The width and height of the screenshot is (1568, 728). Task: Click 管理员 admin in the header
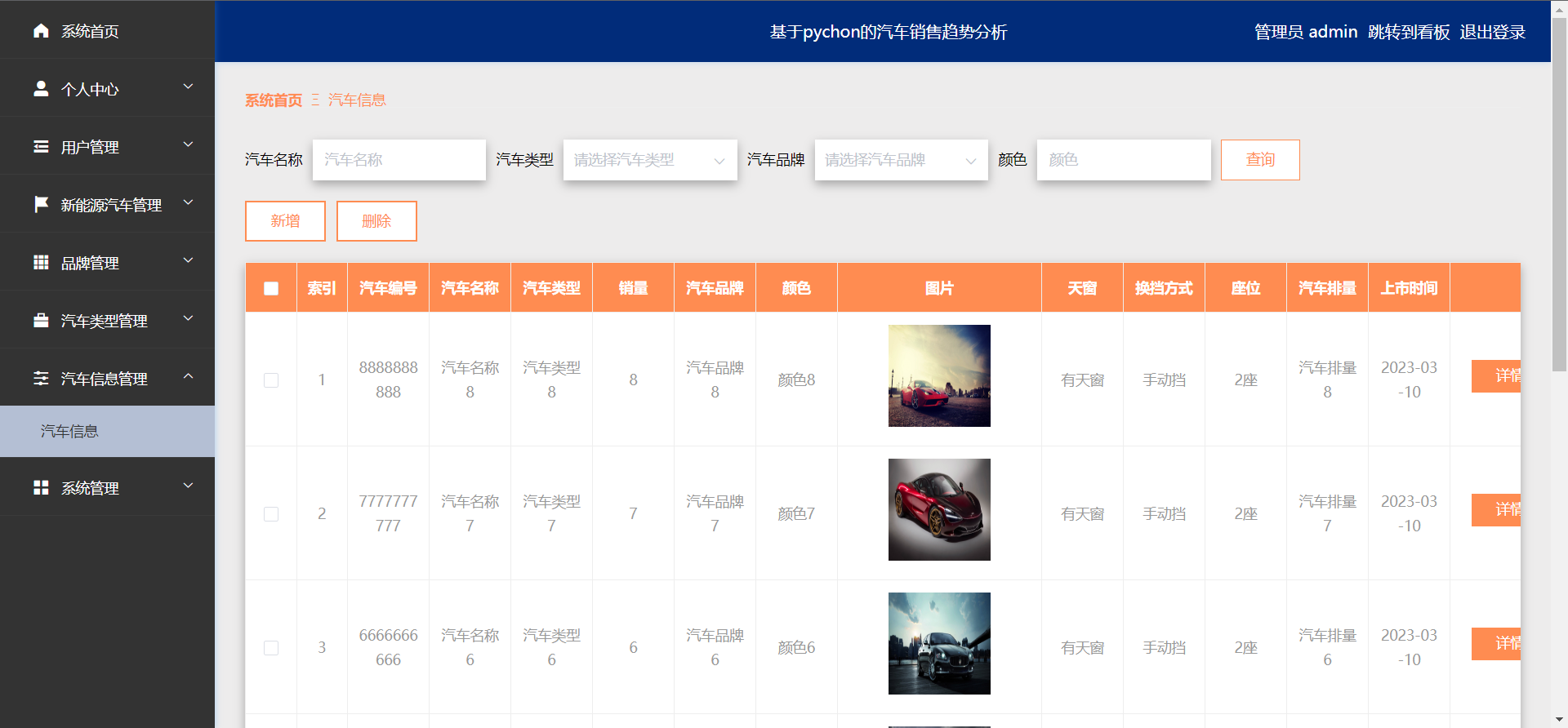(x=1305, y=32)
